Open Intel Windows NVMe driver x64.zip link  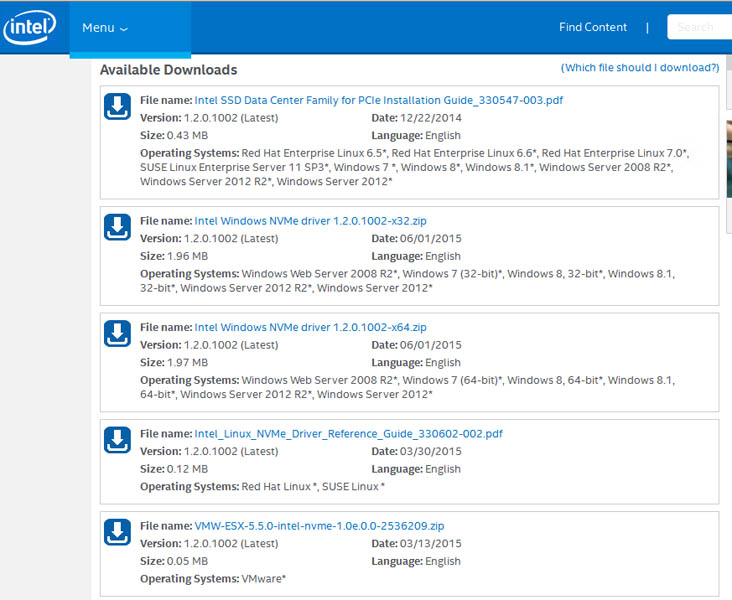click(310, 327)
